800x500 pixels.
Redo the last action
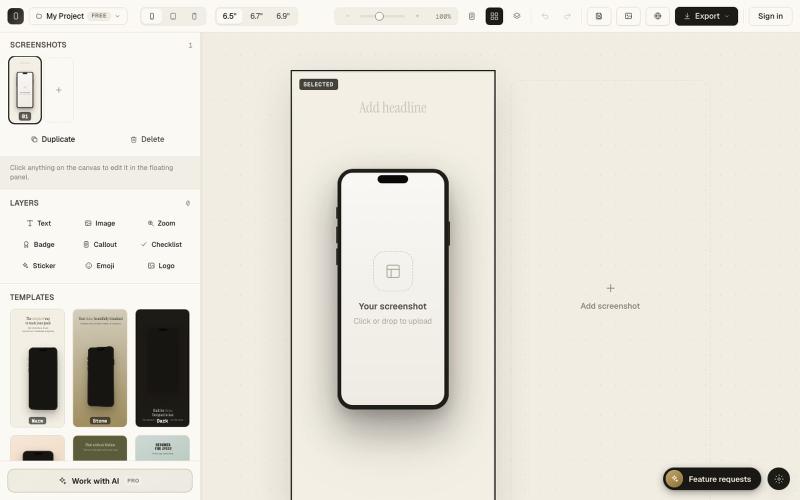[567, 16]
